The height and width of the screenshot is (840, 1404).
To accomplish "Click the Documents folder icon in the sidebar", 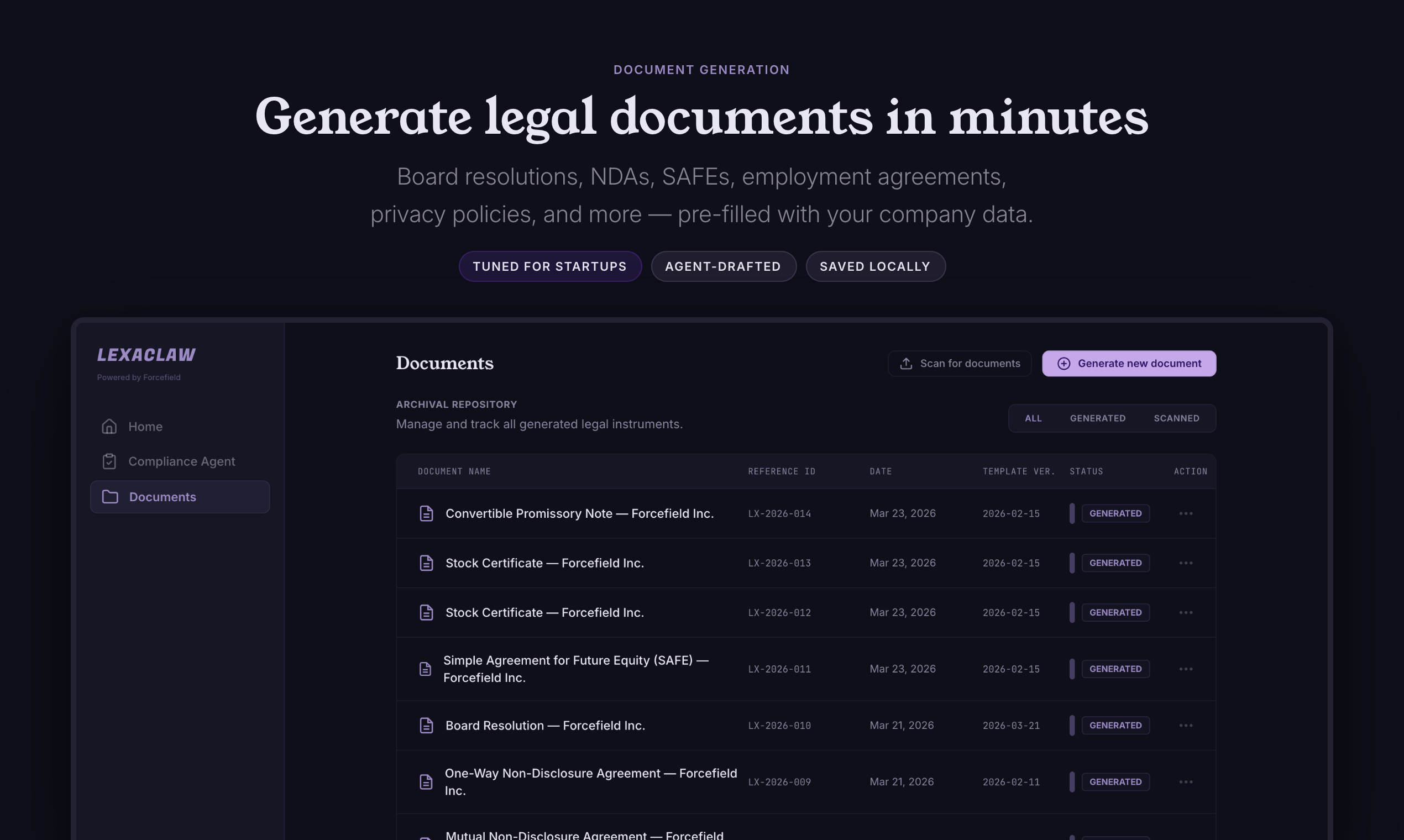I will pyautogui.click(x=109, y=496).
